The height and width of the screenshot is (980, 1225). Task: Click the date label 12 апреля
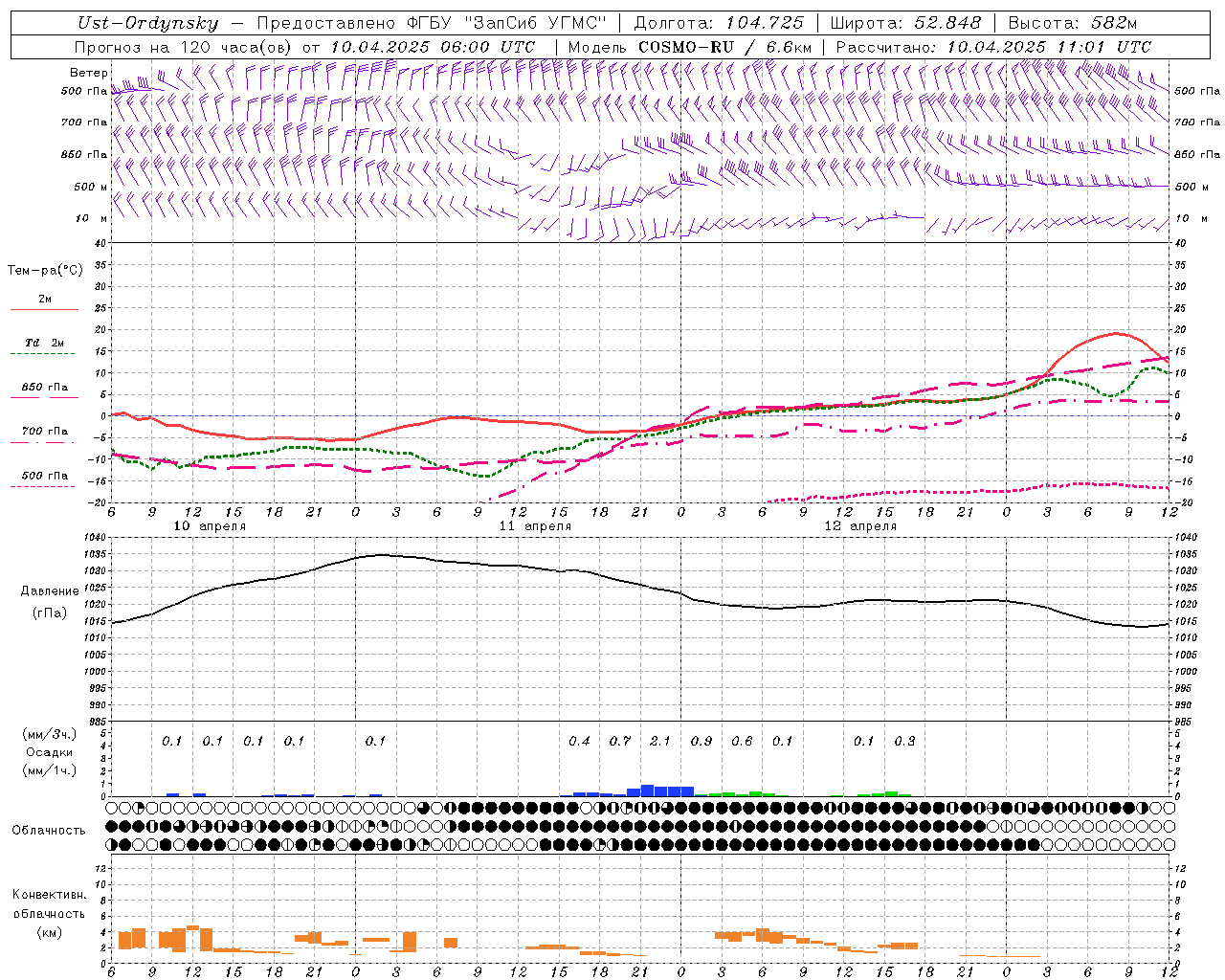pos(860,526)
